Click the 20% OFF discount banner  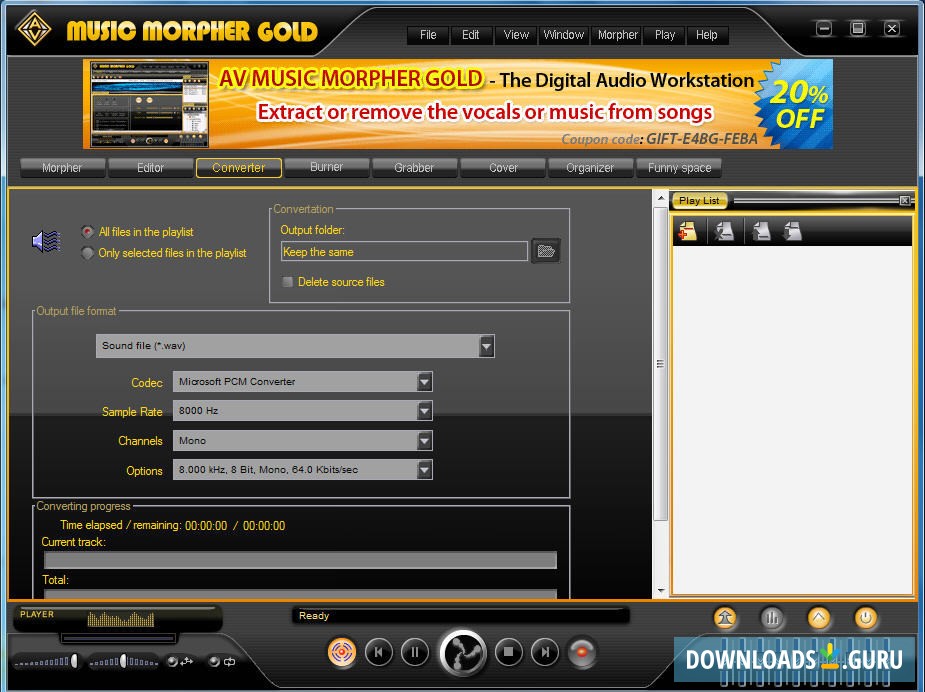pyautogui.click(x=797, y=103)
